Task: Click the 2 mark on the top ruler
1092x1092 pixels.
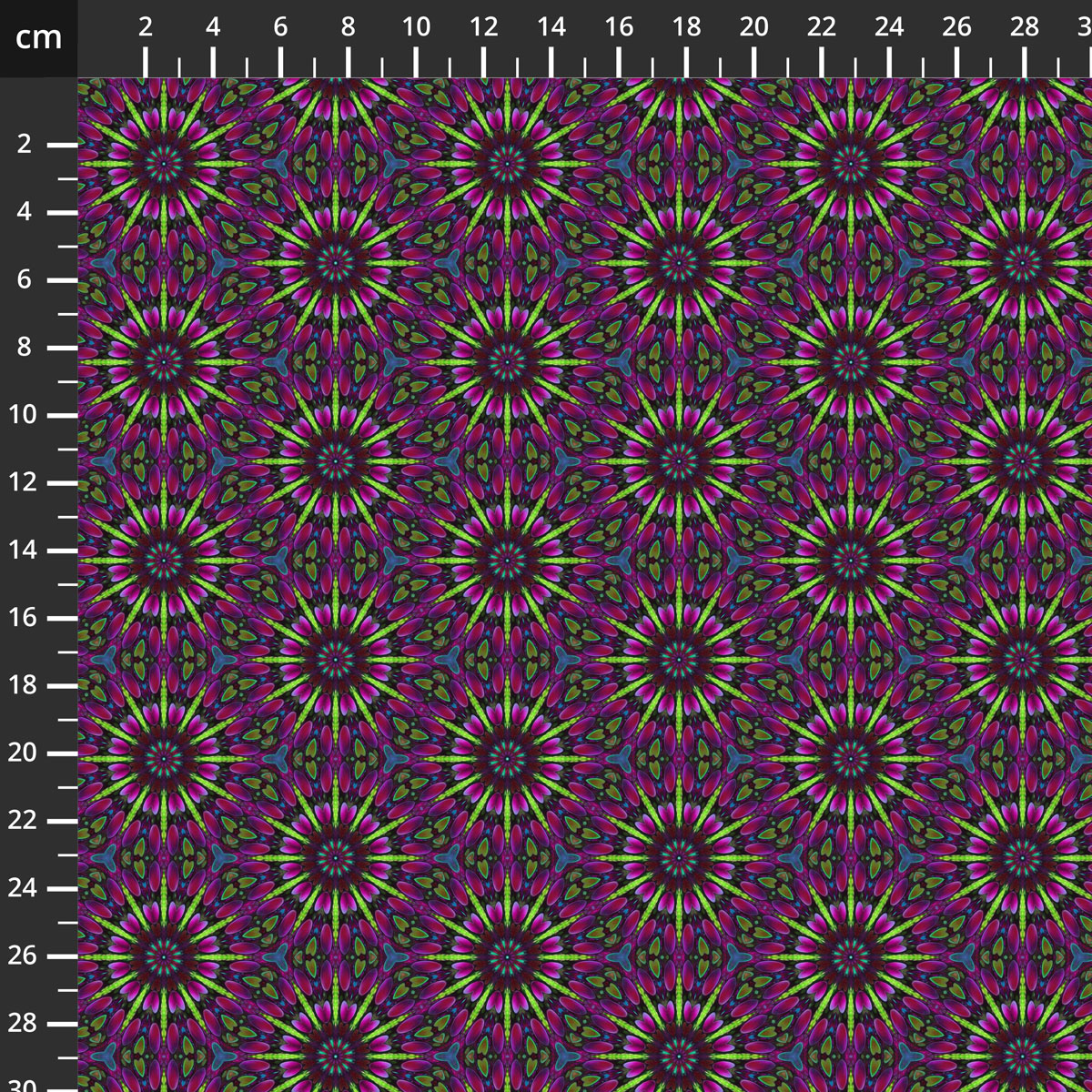Action: (x=145, y=25)
